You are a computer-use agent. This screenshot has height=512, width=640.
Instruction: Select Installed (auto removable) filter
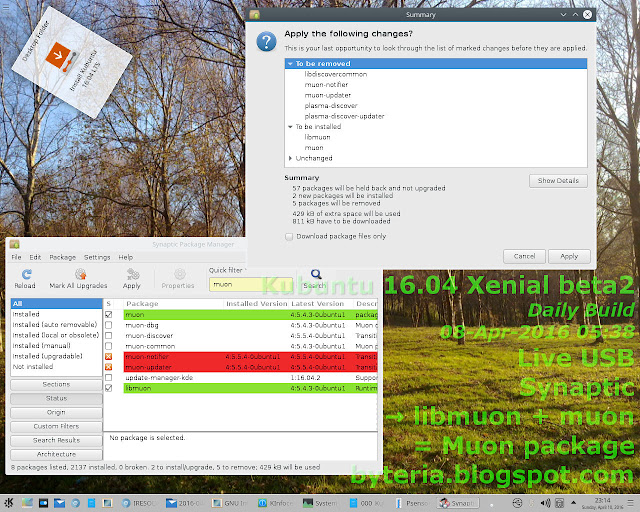(x=56, y=325)
